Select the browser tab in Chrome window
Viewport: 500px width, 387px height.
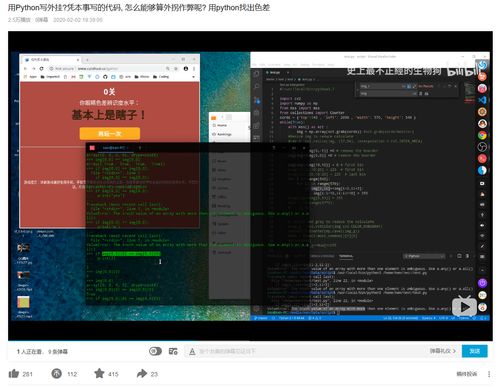[52, 60]
